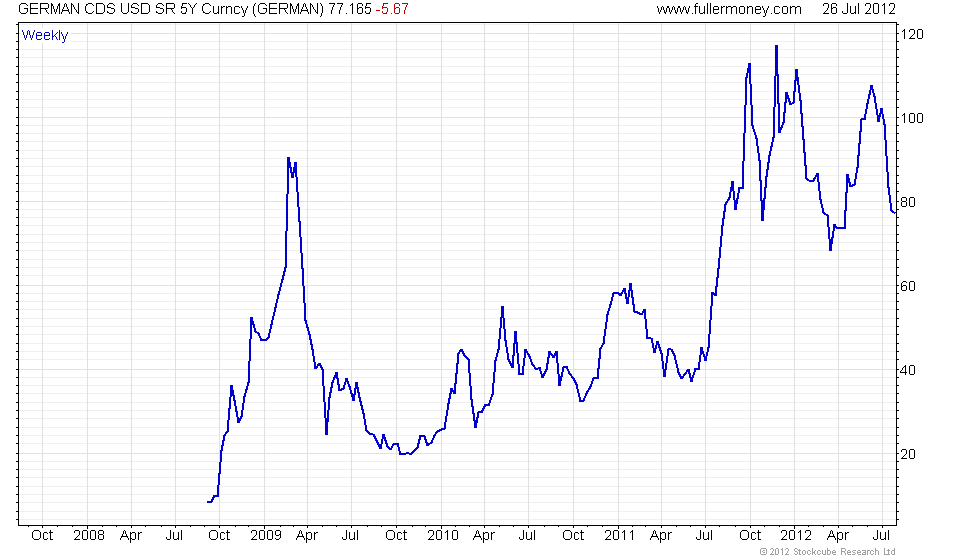Click the 'Jul' label right after 2011
Viewport: 980px width, 560px height.
tap(704, 536)
